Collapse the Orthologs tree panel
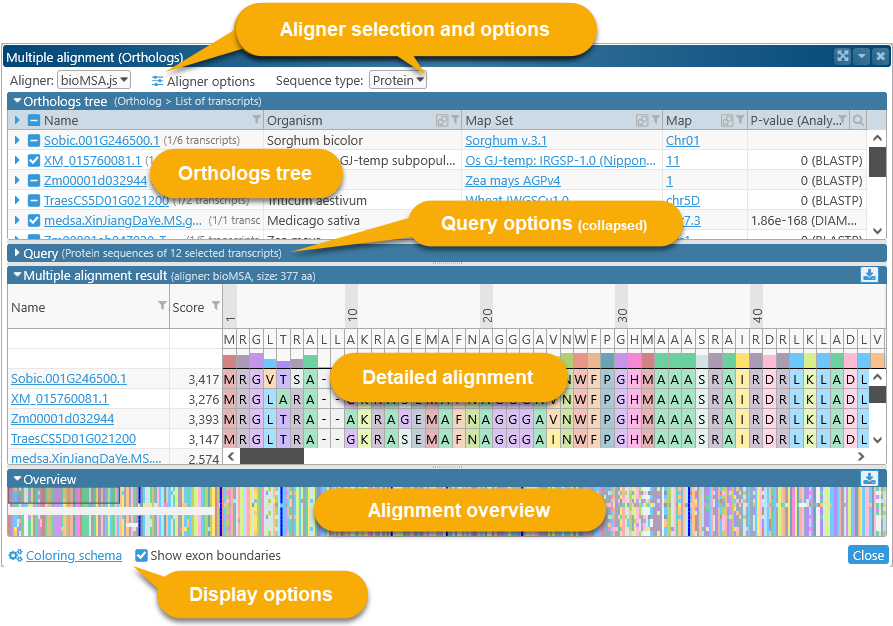This screenshot has height=626, width=893. 16,101
